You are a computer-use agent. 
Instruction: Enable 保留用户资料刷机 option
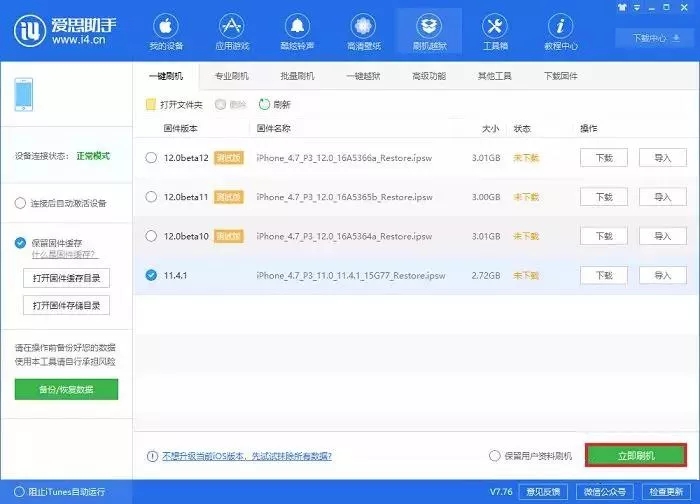coord(495,456)
